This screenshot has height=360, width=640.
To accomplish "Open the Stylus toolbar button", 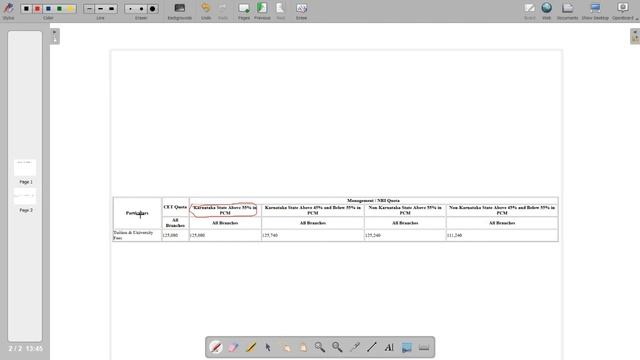I will coord(8,11).
